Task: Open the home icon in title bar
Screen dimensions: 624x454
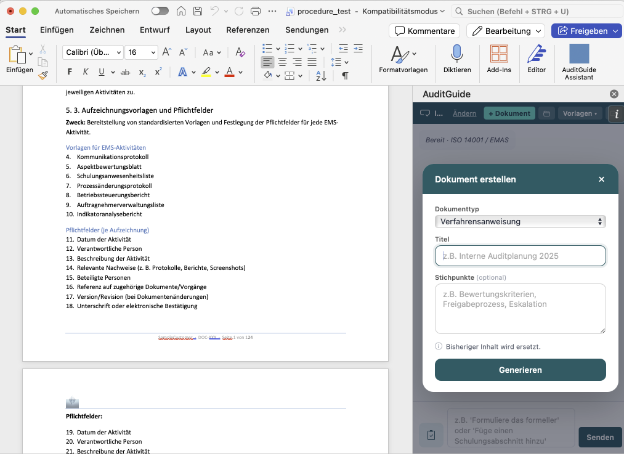Action: coord(181,11)
